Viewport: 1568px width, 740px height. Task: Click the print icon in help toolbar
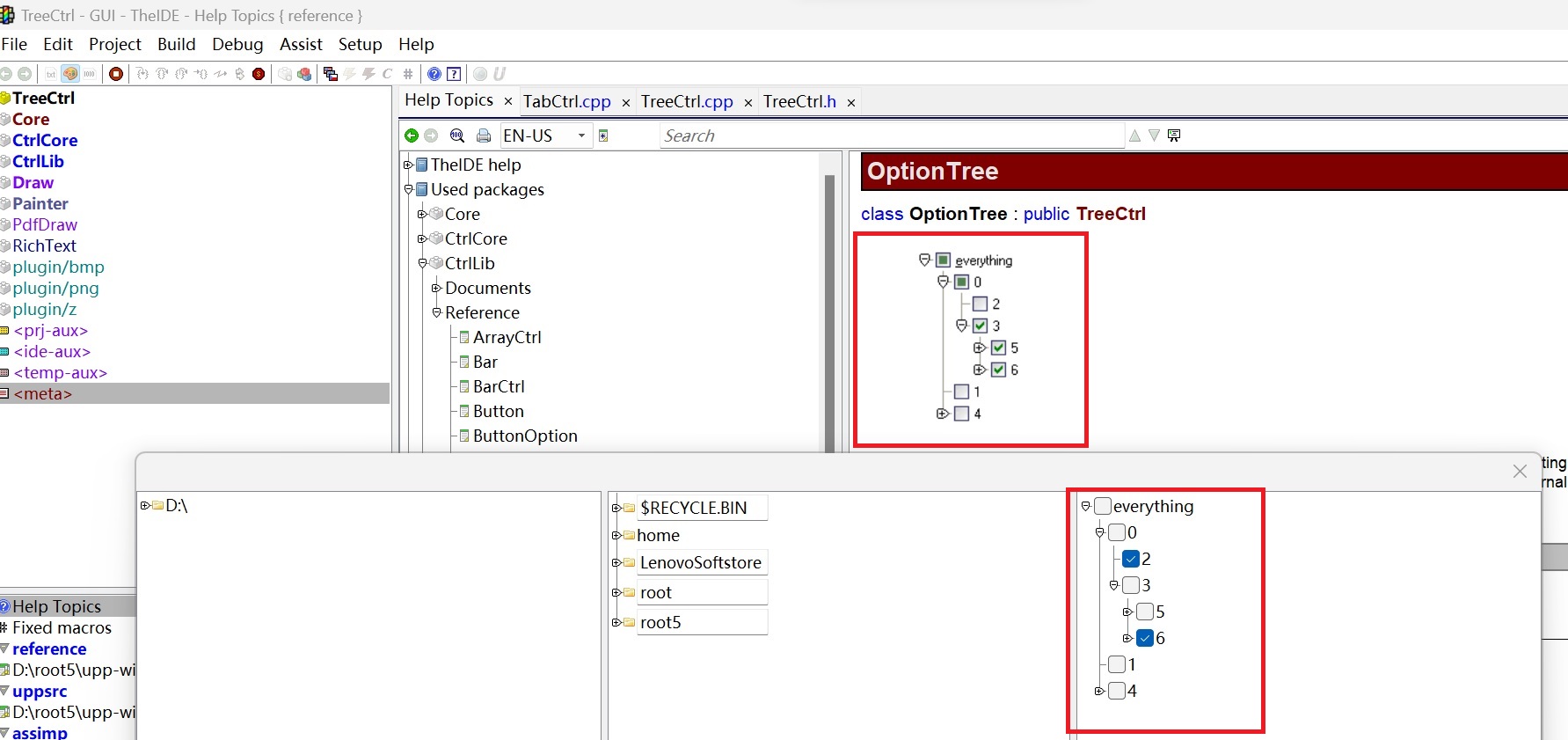483,136
